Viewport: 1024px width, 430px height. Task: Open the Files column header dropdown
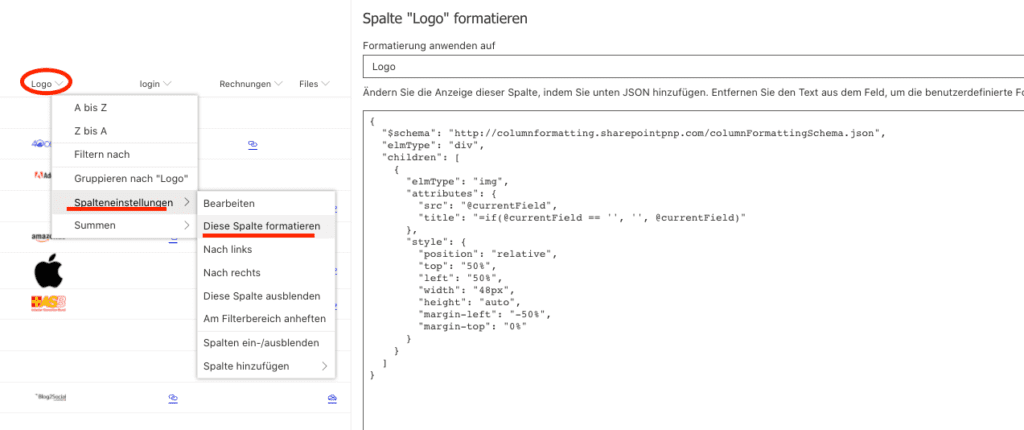(314, 84)
